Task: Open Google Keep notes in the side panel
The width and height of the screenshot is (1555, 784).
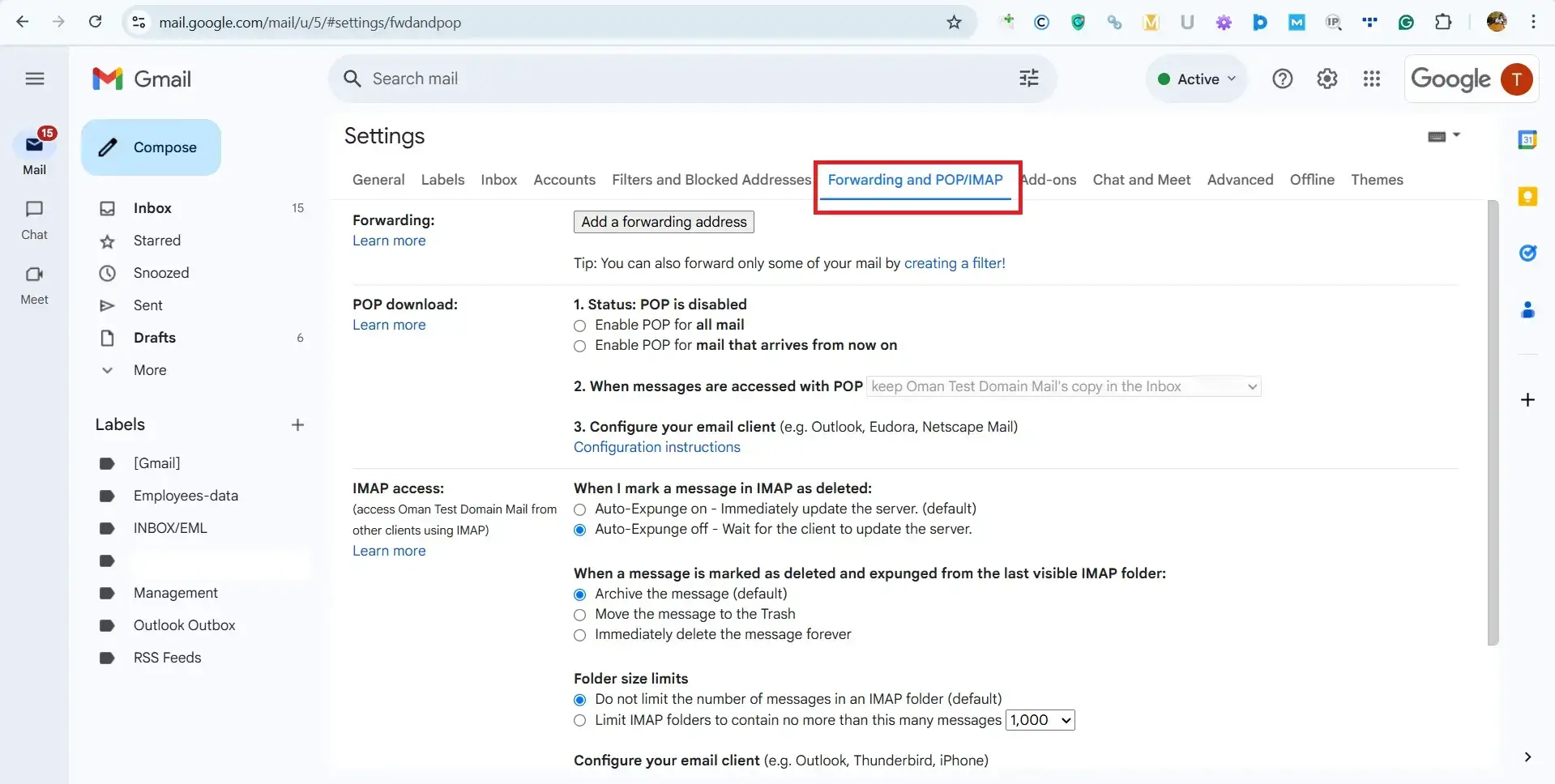Action: pyautogui.click(x=1528, y=196)
